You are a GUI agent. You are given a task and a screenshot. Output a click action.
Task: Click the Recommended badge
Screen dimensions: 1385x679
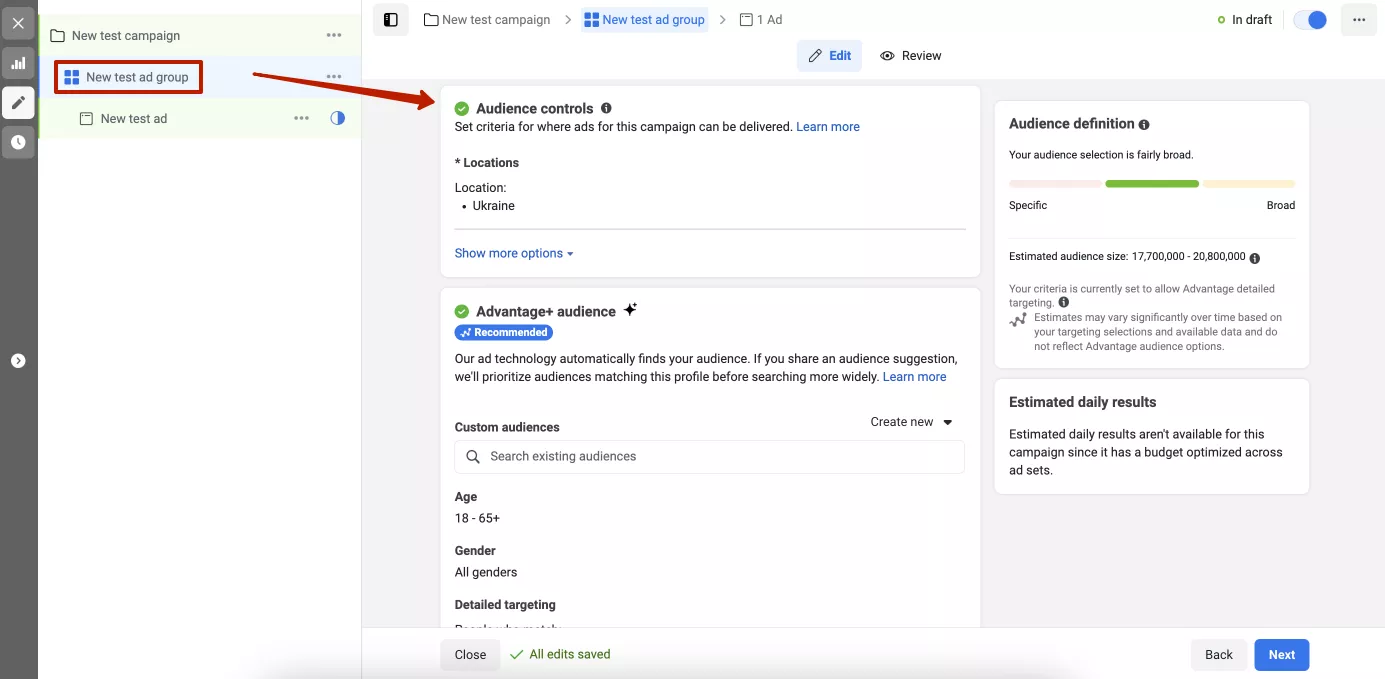[x=504, y=332]
